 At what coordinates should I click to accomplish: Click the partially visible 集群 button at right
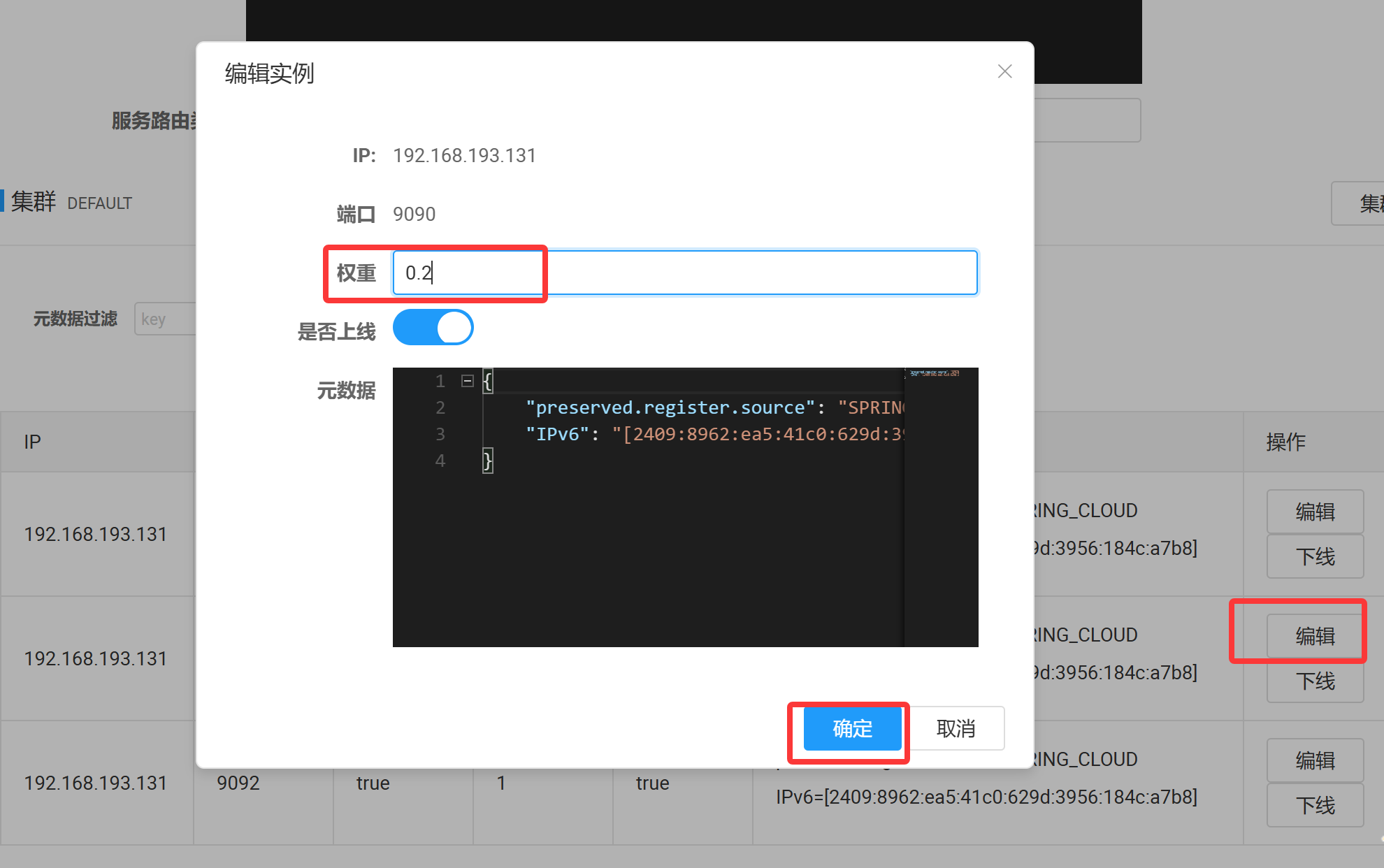point(1360,203)
